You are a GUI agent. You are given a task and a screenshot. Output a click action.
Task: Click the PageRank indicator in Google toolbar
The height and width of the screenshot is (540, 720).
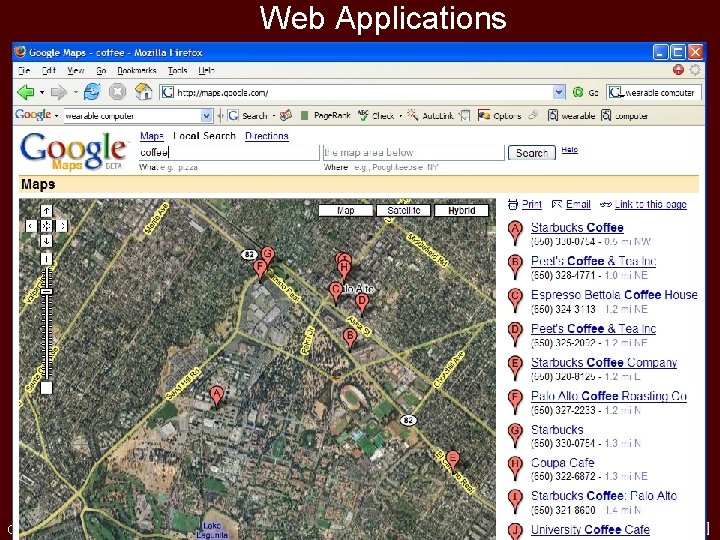[326, 116]
